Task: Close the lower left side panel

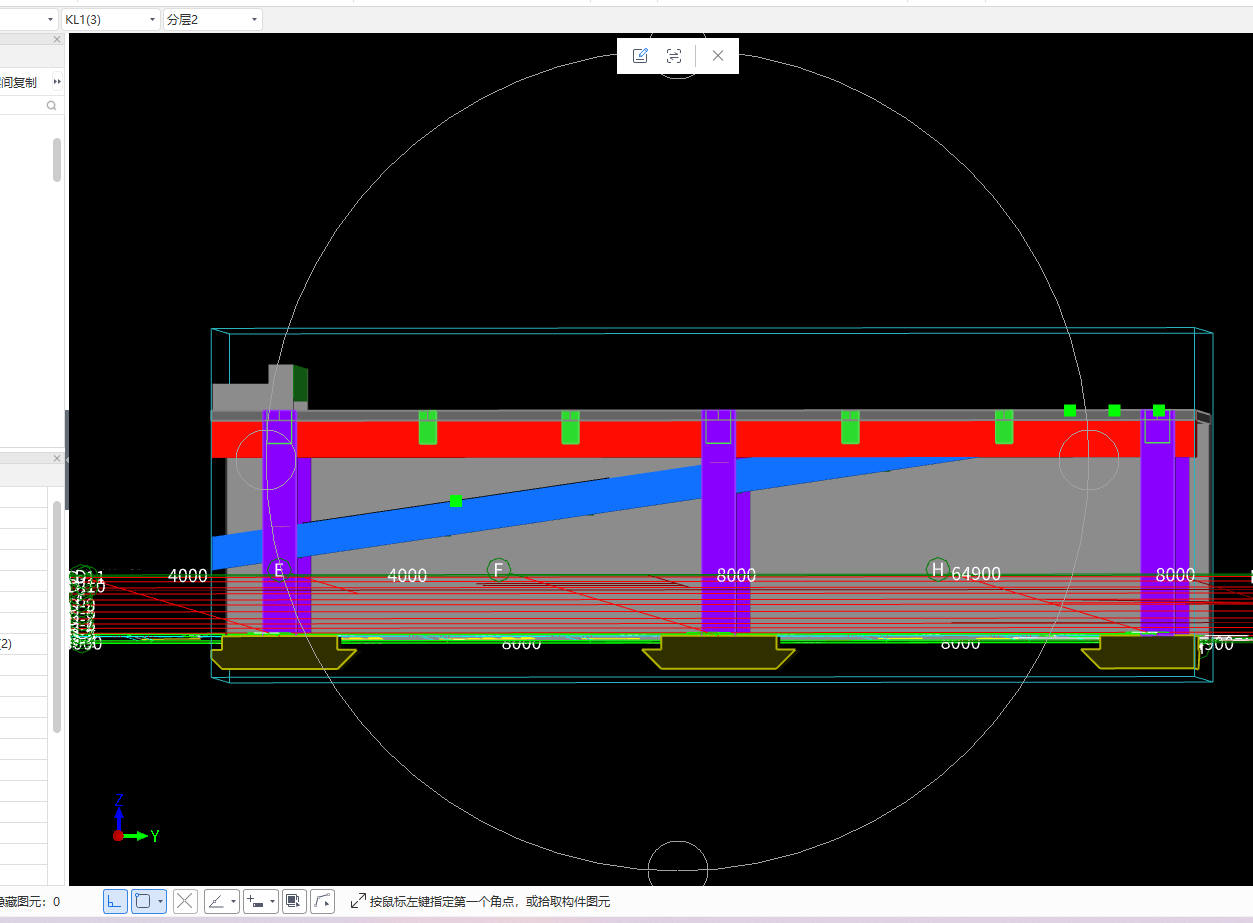Action: [x=57, y=458]
